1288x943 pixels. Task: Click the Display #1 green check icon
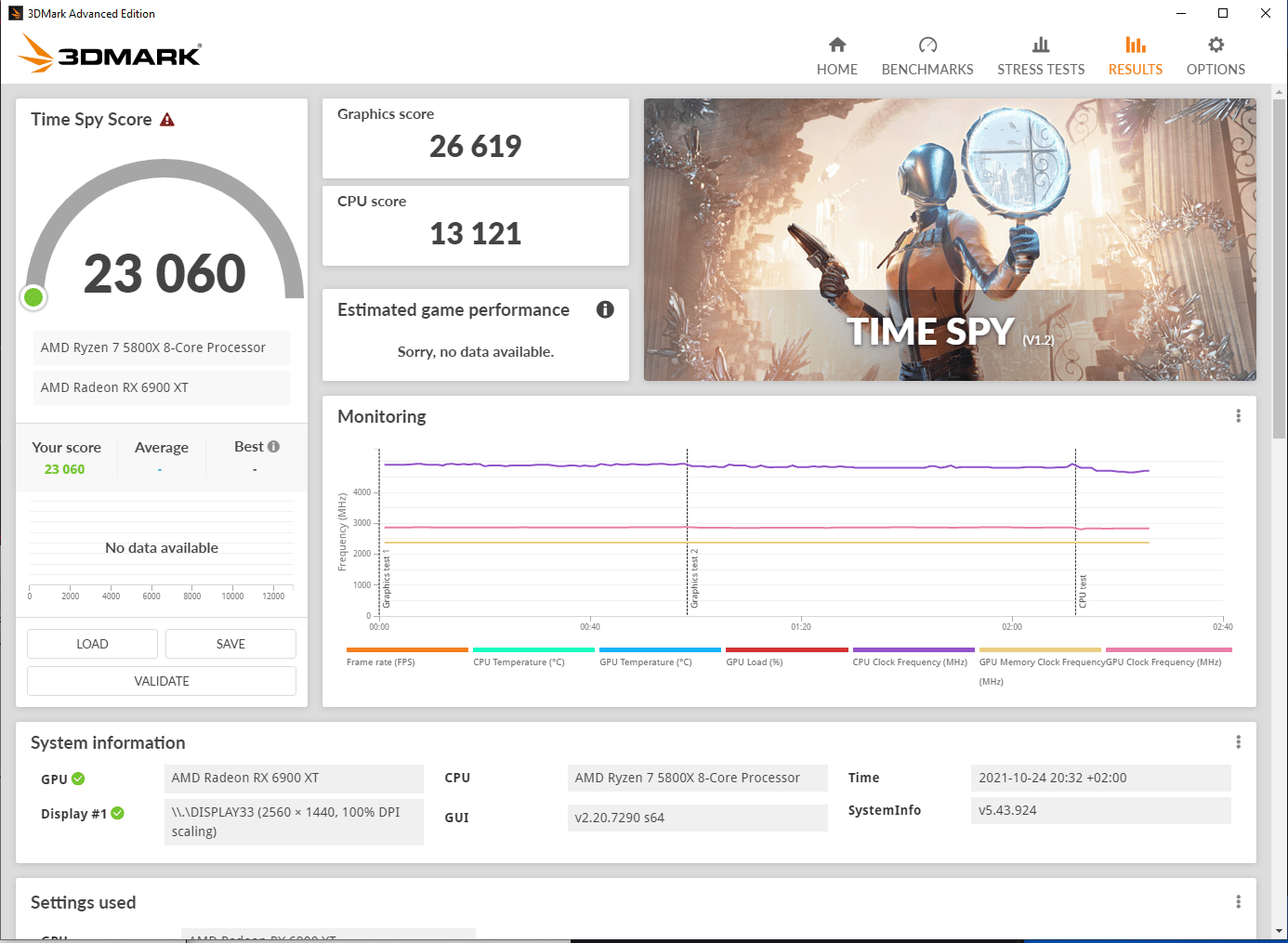pyautogui.click(x=117, y=813)
